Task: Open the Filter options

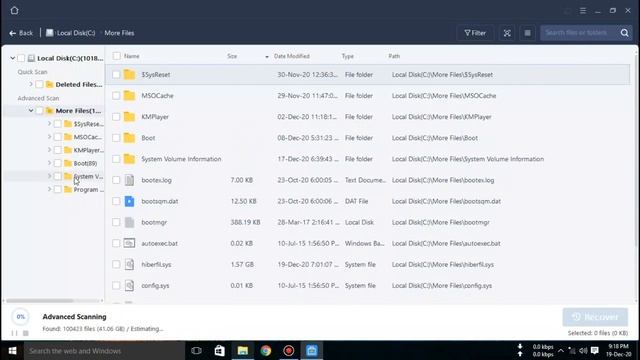Action: click(475, 33)
